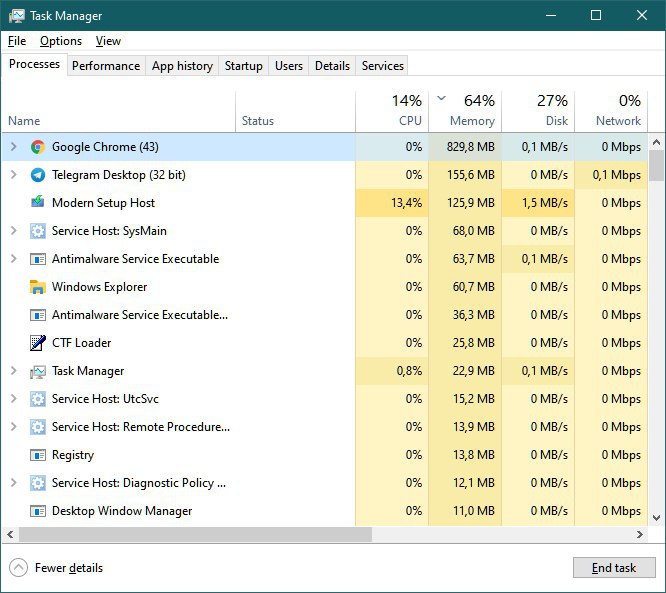Sort by the Name column header
Image resolution: width=666 pixels, height=593 pixels.
[x=119, y=111]
